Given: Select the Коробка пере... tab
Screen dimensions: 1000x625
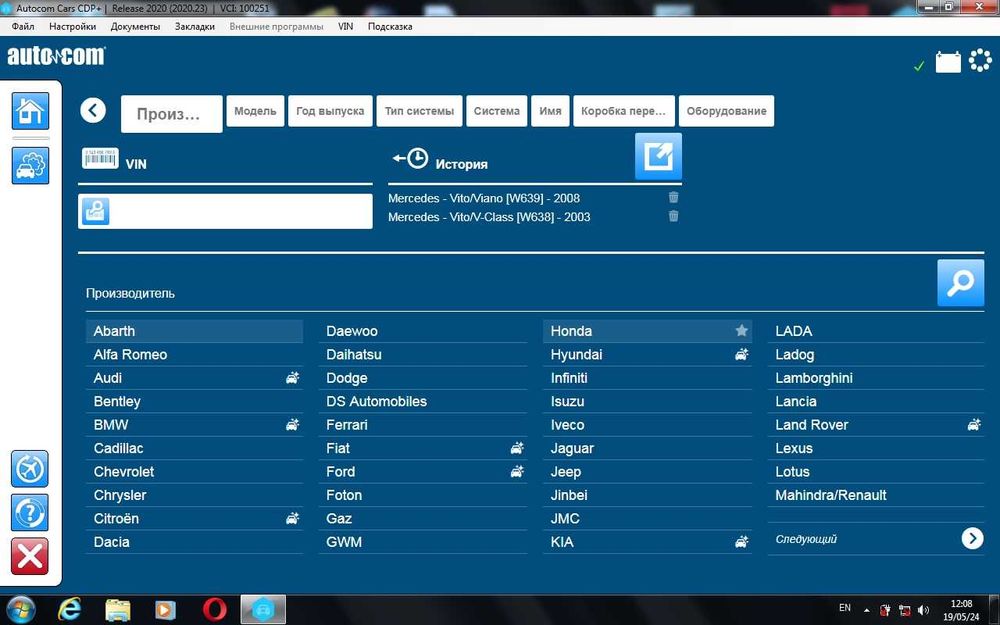Looking at the screenshot, I should point(624,111).
